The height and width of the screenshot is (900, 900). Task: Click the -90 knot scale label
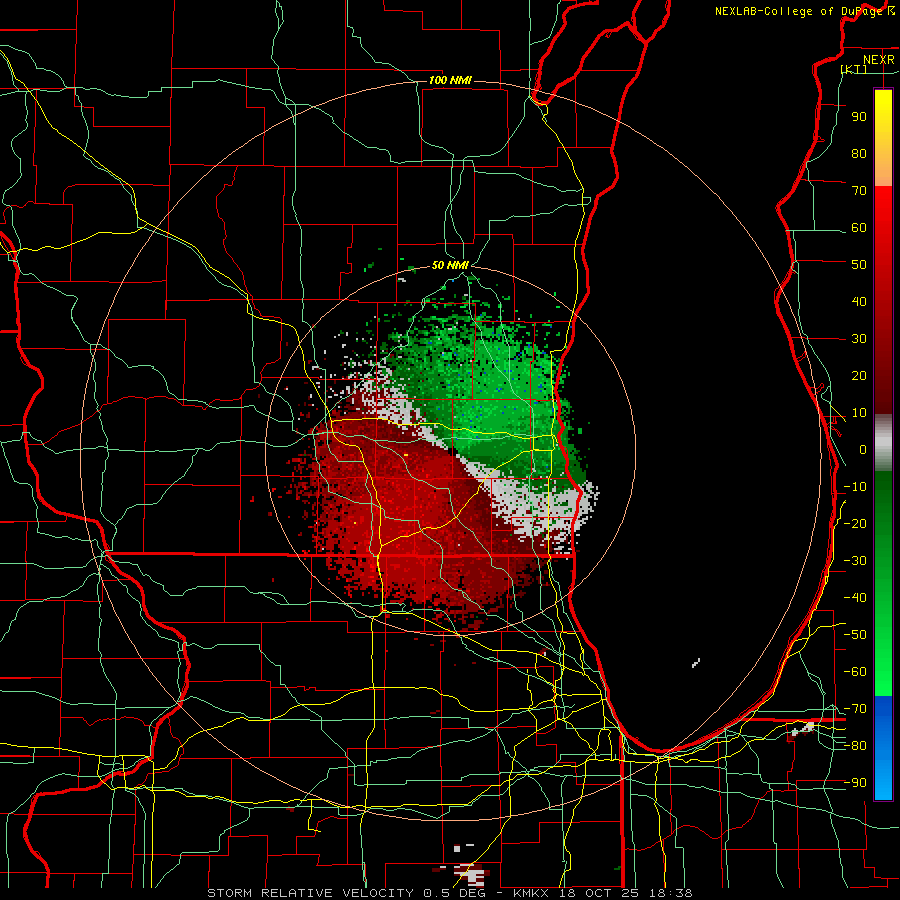click(x=855, y=783)
